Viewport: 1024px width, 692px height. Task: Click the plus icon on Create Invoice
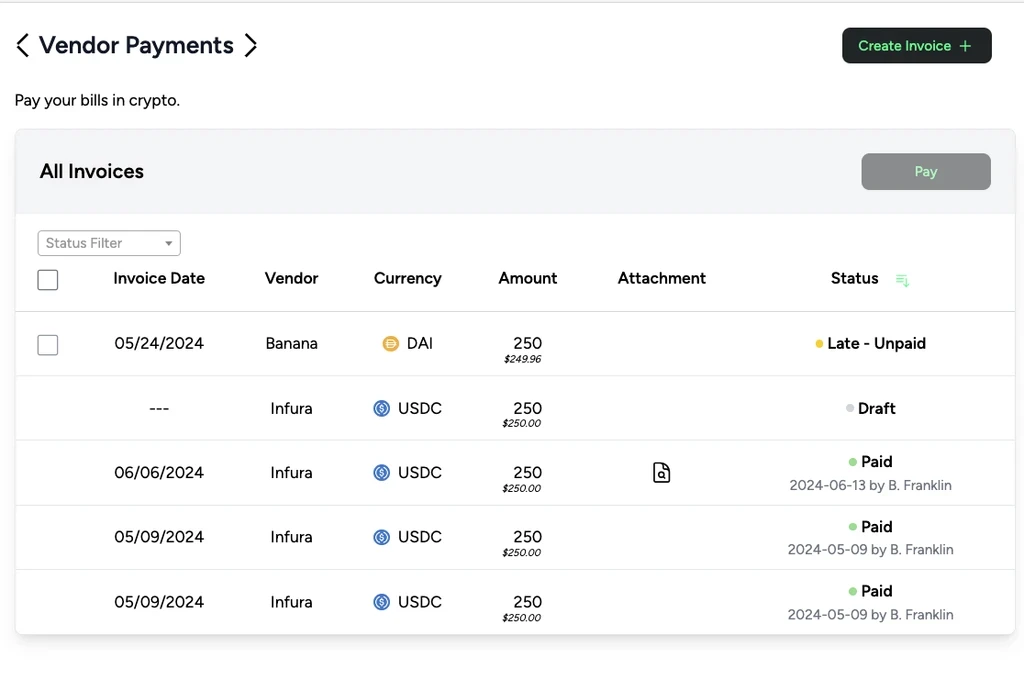[x=965, y=46]
